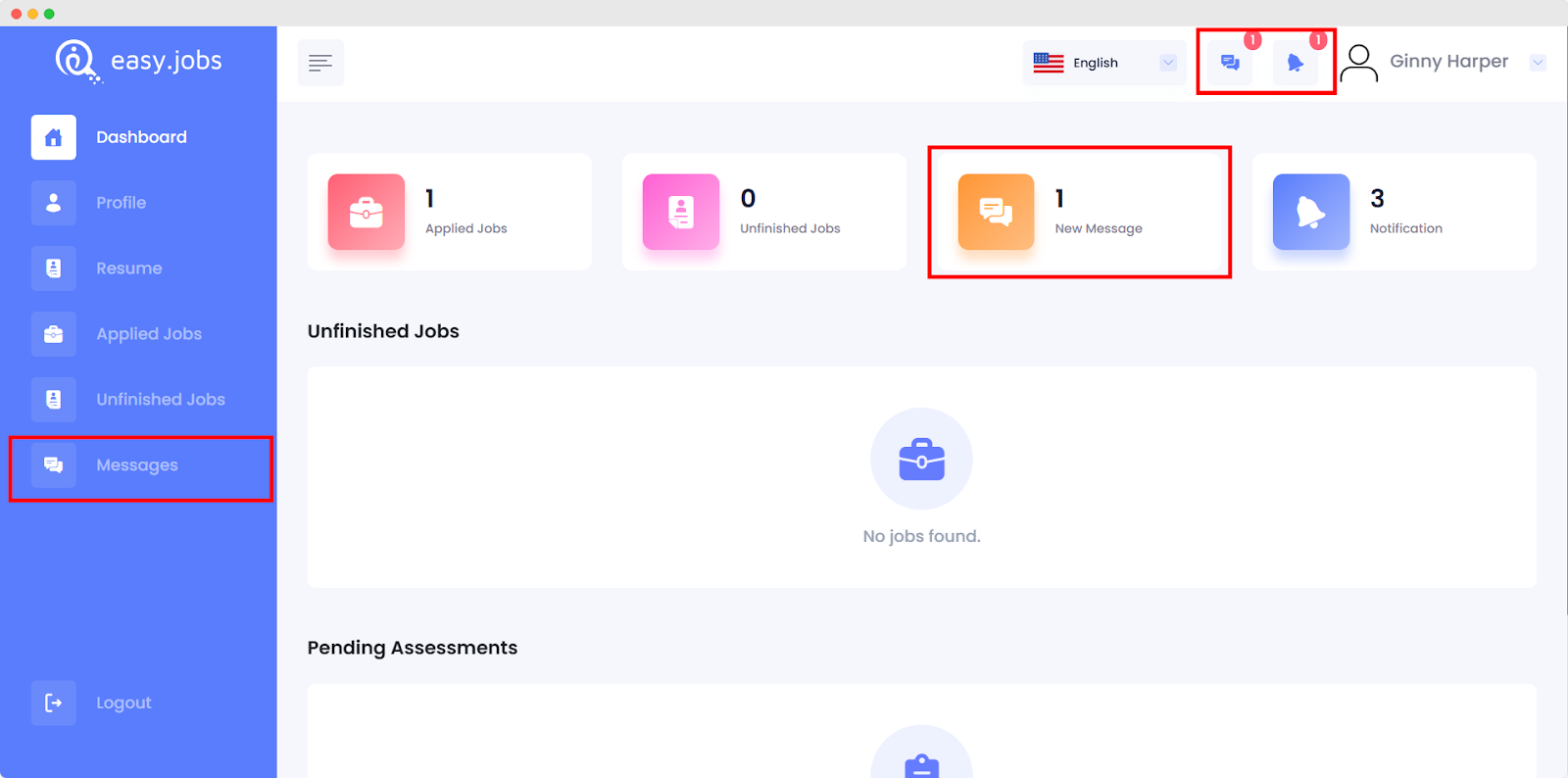Screen dimensions: 1568x778
Task: Click the blue Notification bell card icon
Action: click(1311, 212)
